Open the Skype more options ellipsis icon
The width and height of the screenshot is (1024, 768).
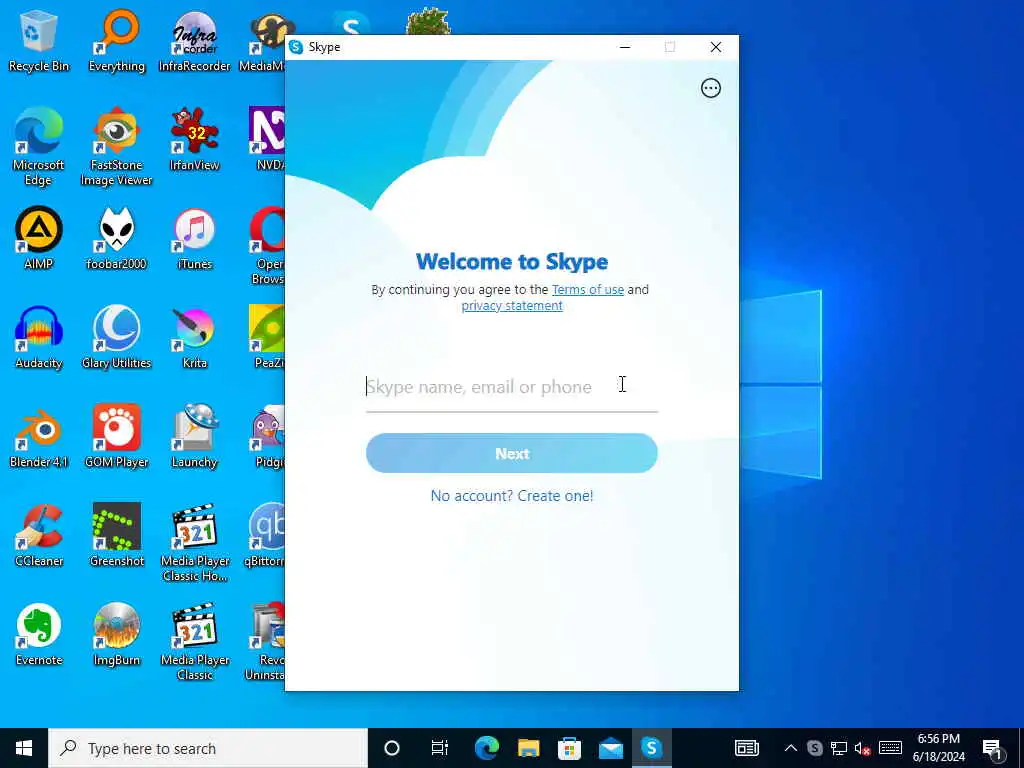tap(711, 88)
